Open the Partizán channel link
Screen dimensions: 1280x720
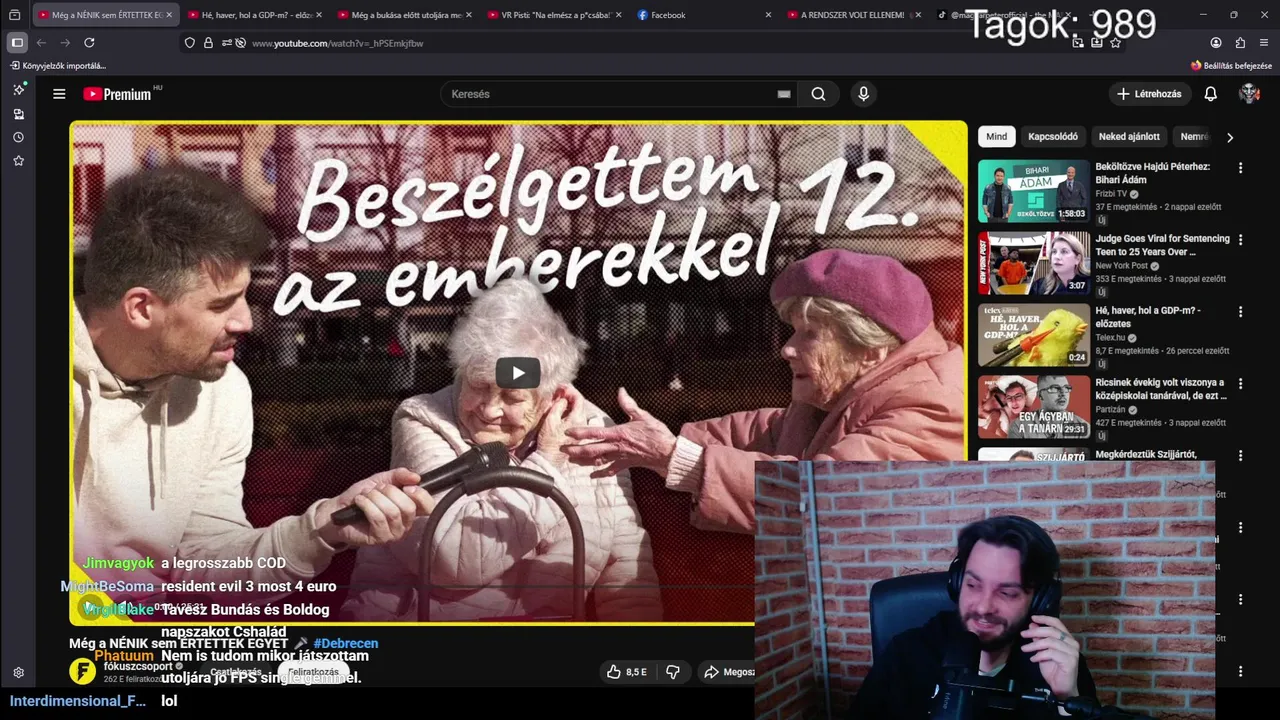point(1110,410)
